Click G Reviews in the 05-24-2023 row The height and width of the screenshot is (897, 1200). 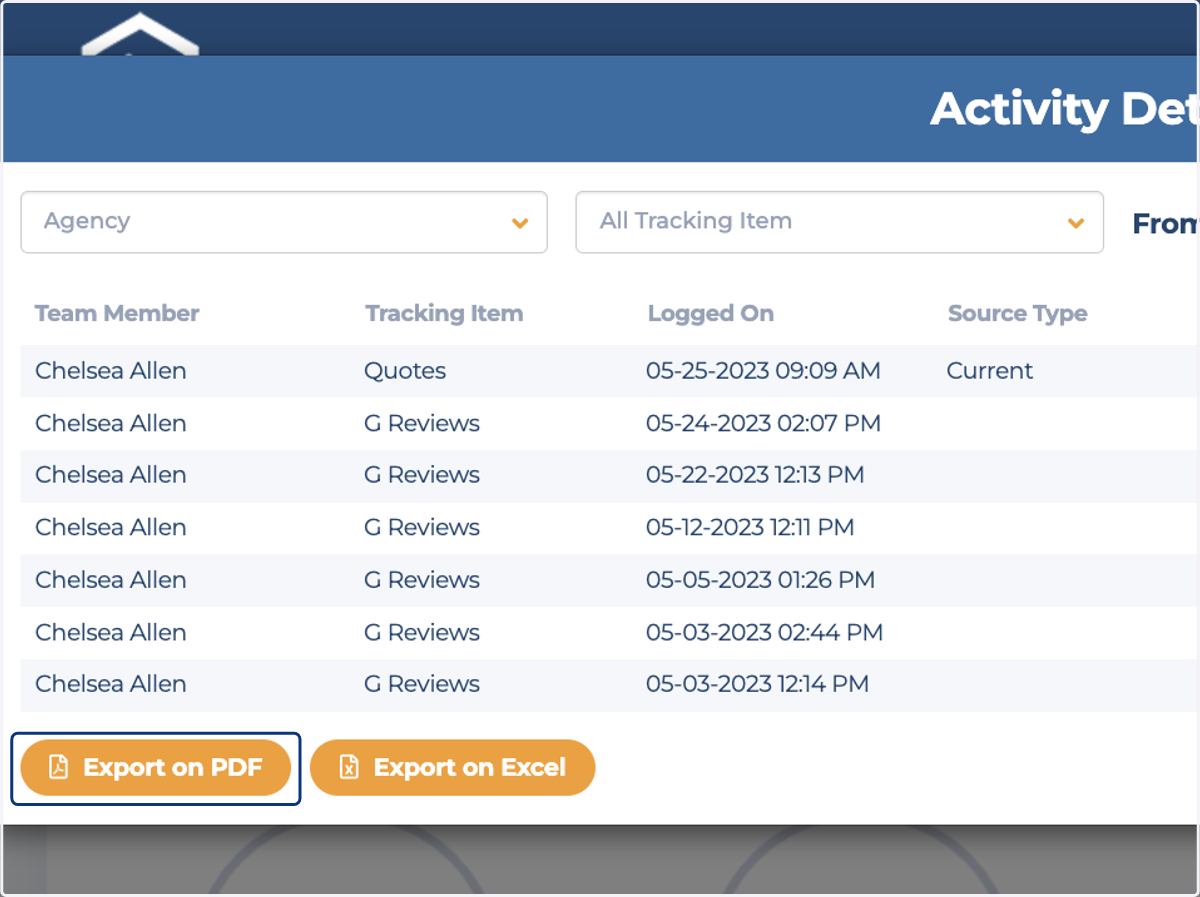(x=422, y=424)
